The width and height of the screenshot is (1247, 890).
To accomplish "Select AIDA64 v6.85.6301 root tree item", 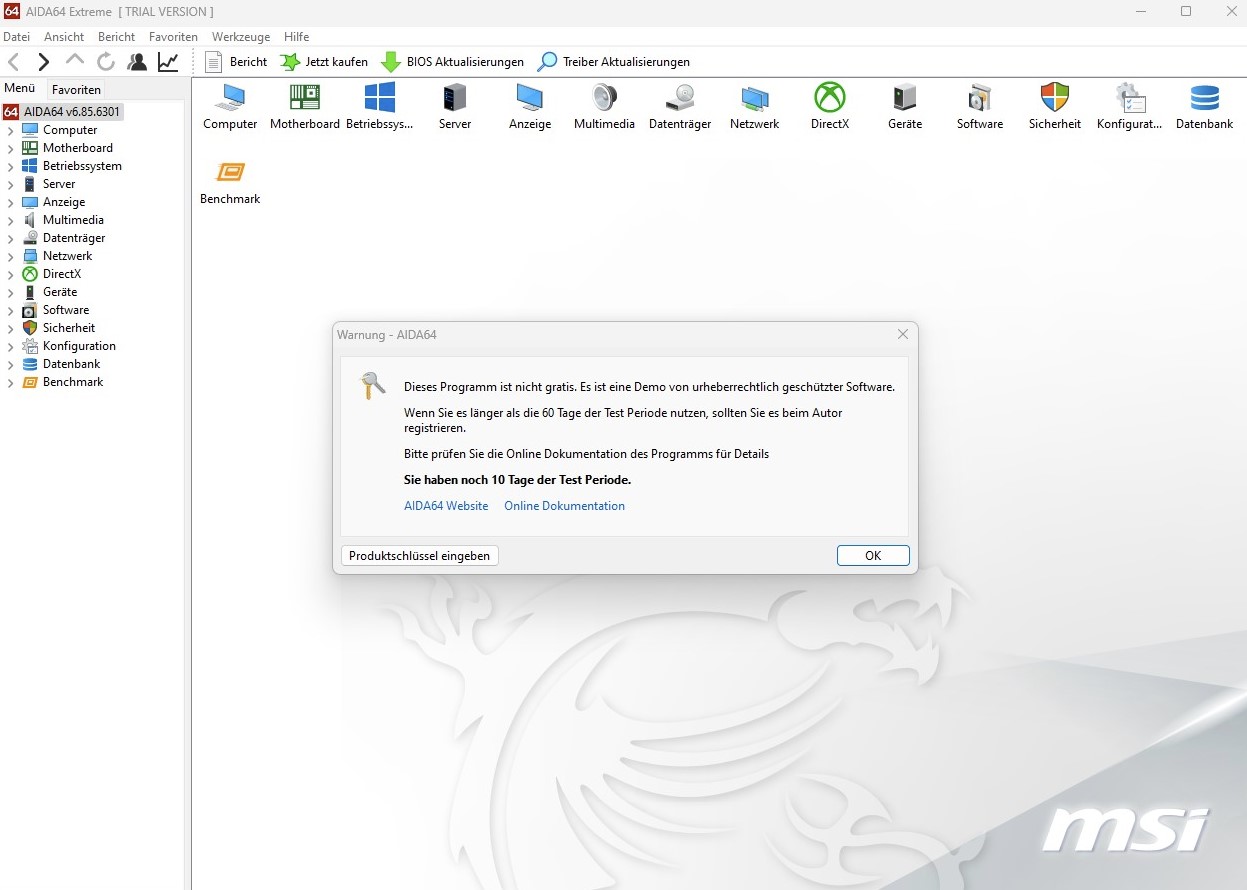I will coord(63,112).
